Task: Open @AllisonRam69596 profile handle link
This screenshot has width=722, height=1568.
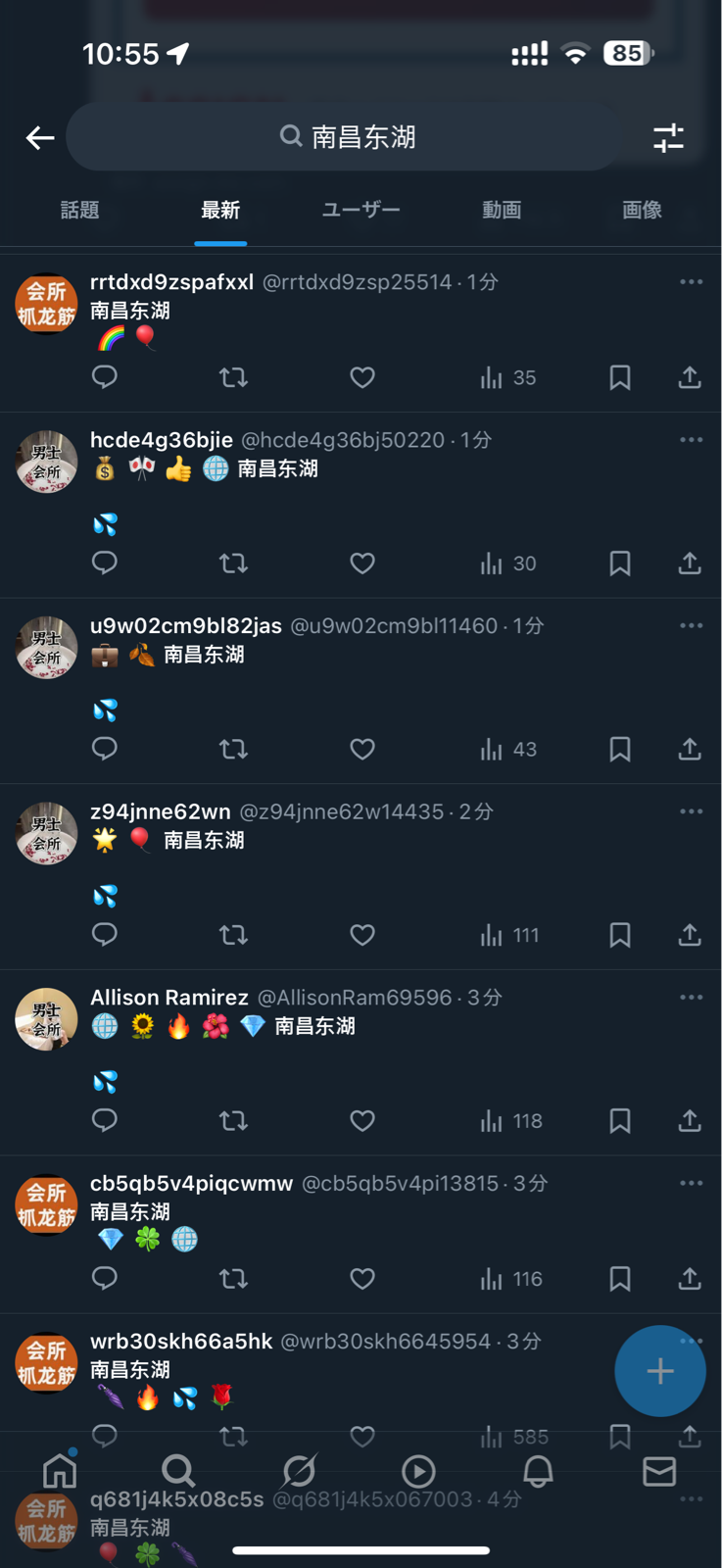Action: [x=354, y=998]
